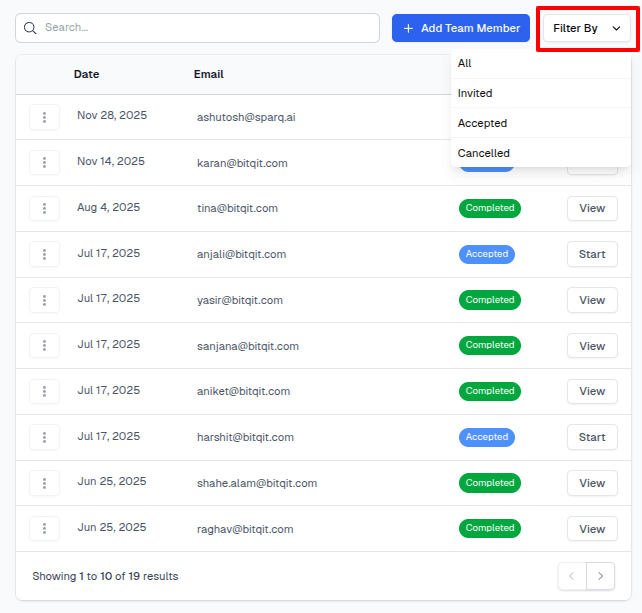Open row menu for anjali@bitqit.com
The image size is (642, 613).
coord(44,254)
